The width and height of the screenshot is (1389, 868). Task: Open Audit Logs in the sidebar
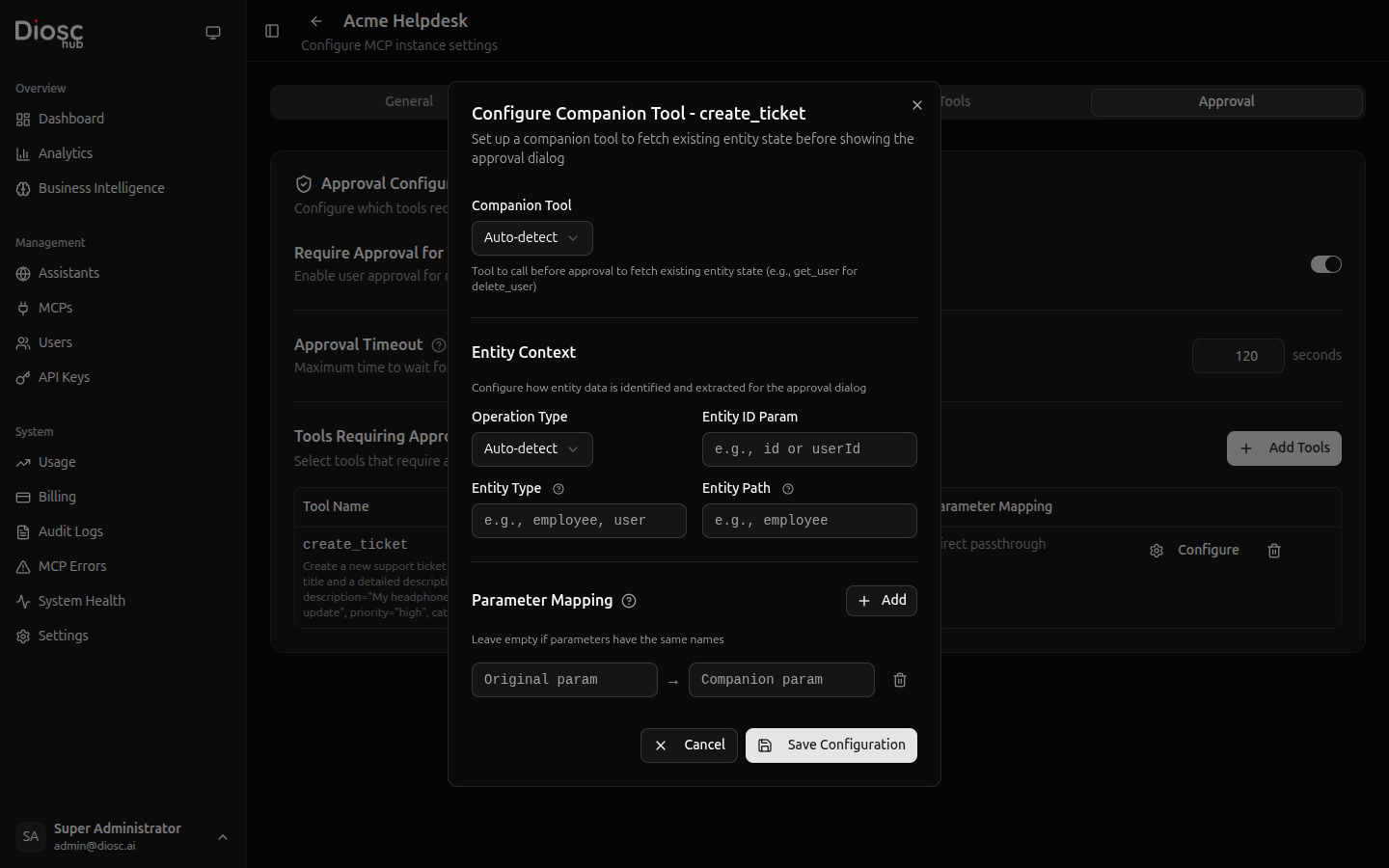(x=70, y=531)
